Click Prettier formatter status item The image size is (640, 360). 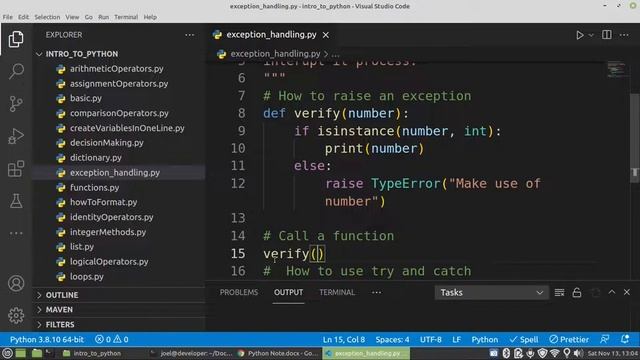[569, 340]
